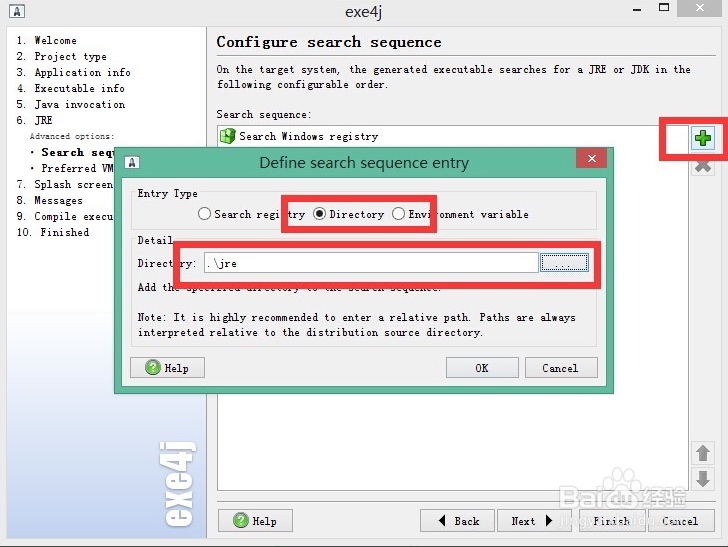Choose Search registry entry type
The height and width of the screenshot is (547, 728).
pyautogui.click(x=251, y=214)
